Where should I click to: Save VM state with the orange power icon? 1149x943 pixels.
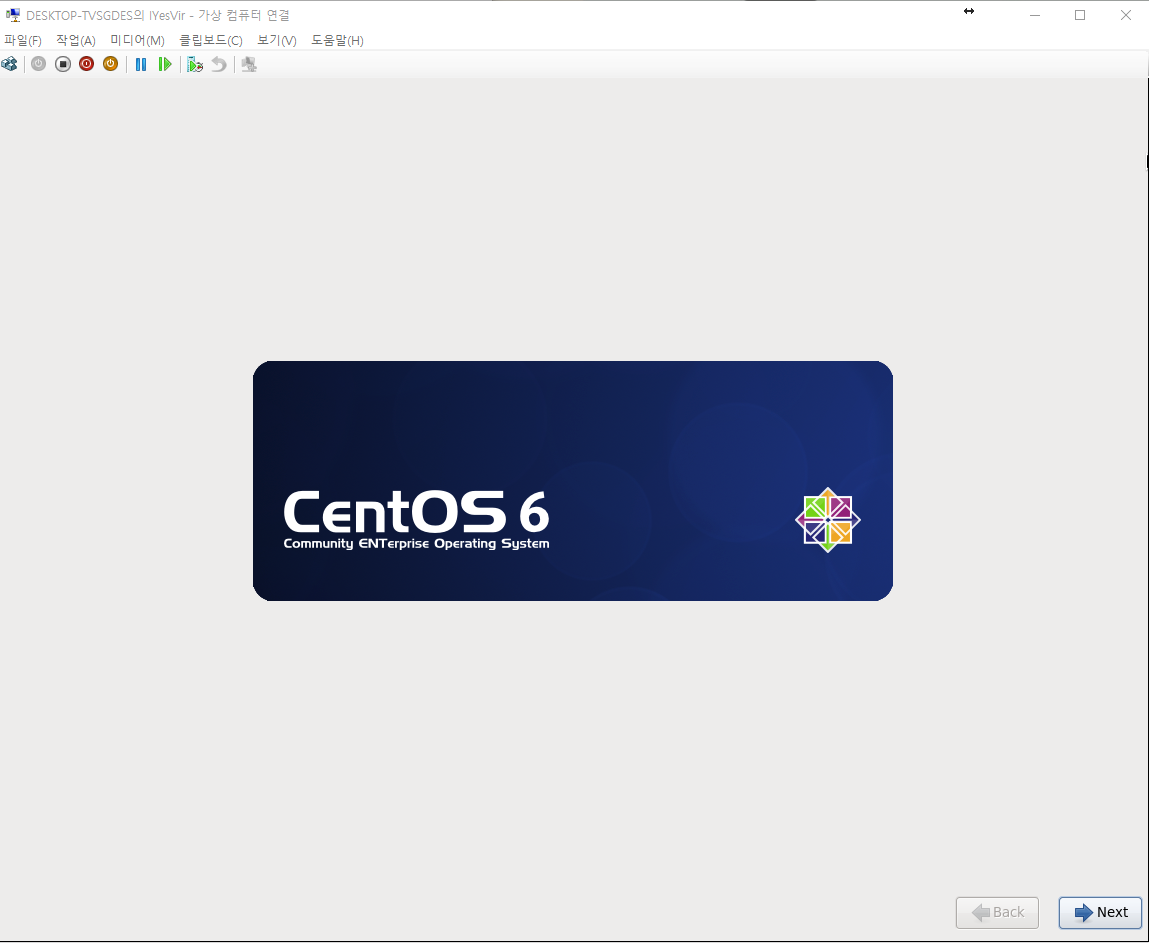(111, 64)
